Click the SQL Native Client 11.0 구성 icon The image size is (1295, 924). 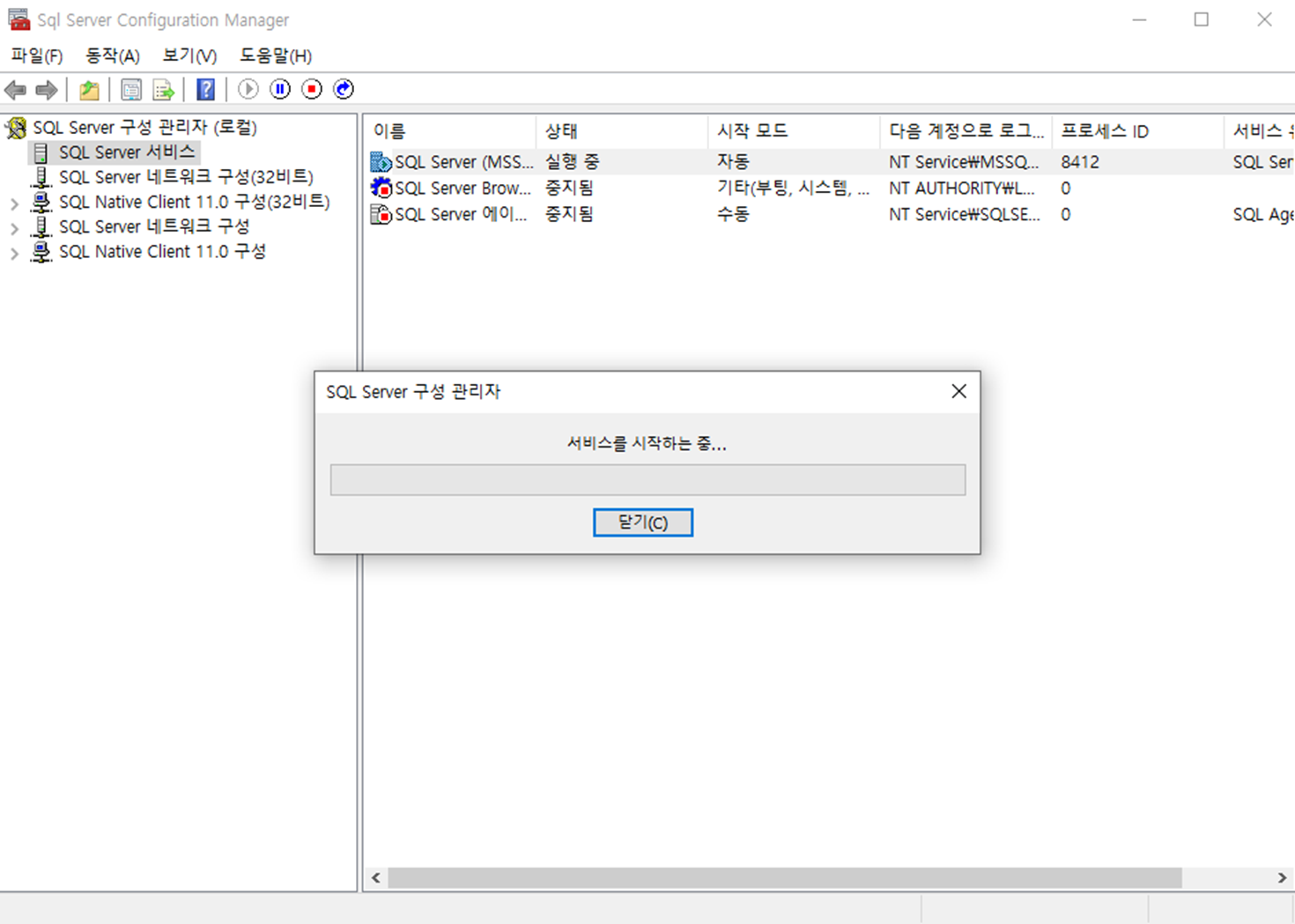coord(41,251)
